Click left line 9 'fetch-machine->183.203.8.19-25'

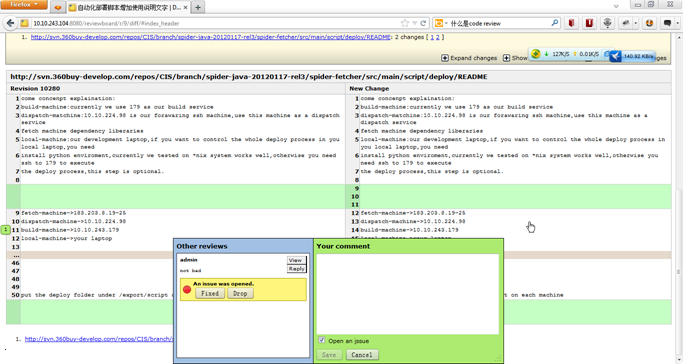coord(73,213)
